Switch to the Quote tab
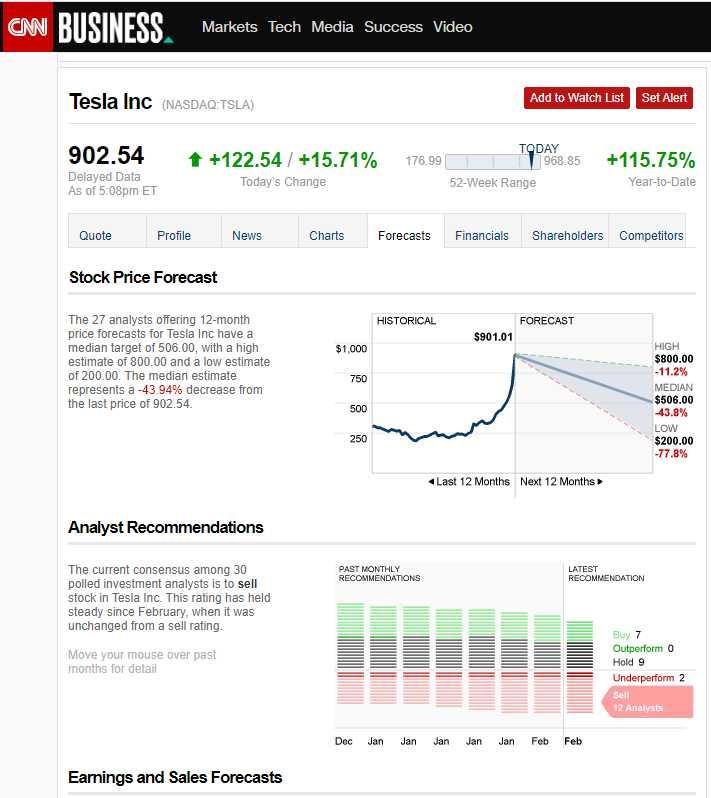Viewport: 711px width, 798px height. 96,236
